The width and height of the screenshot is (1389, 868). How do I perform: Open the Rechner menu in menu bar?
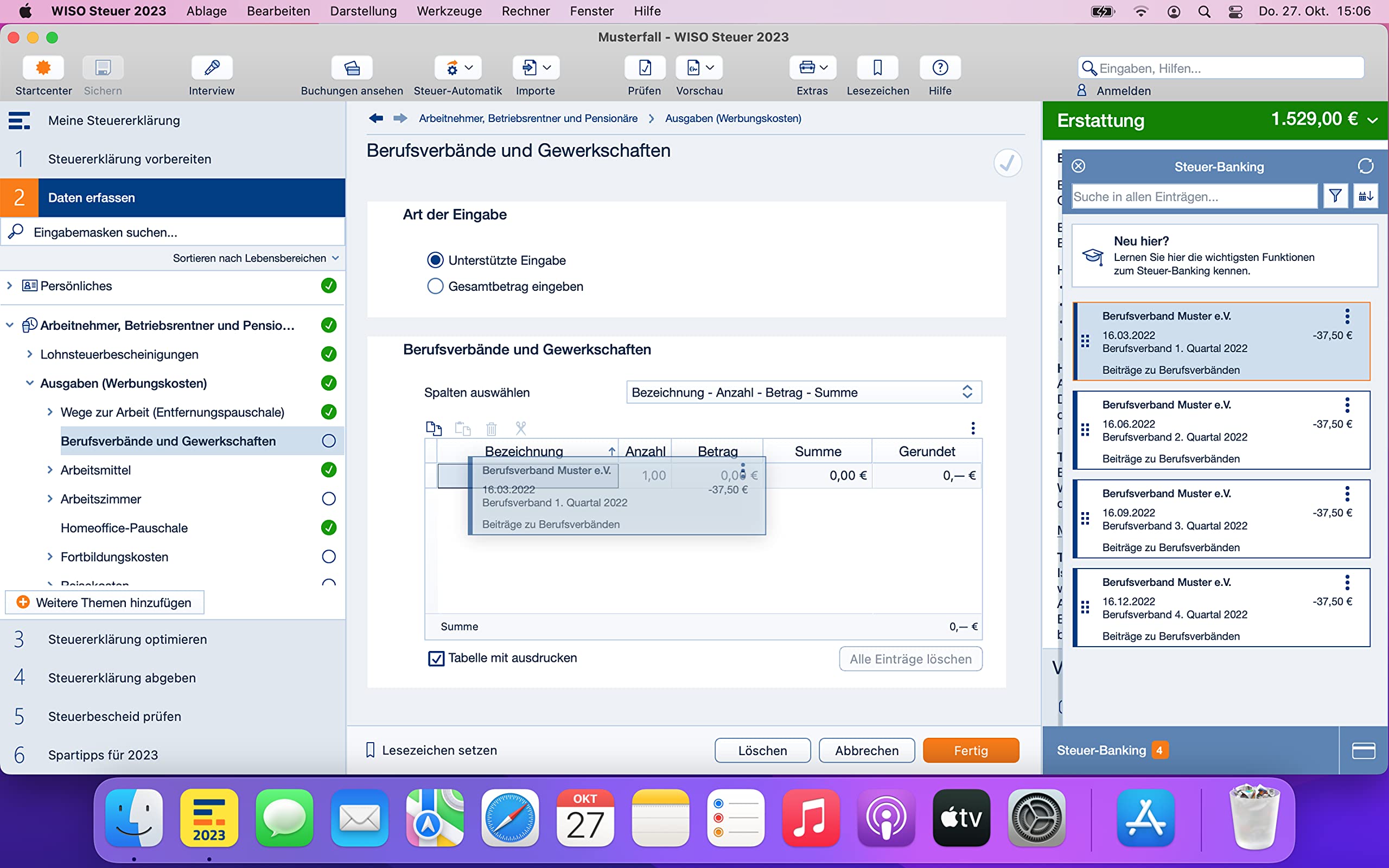[525, 11]
